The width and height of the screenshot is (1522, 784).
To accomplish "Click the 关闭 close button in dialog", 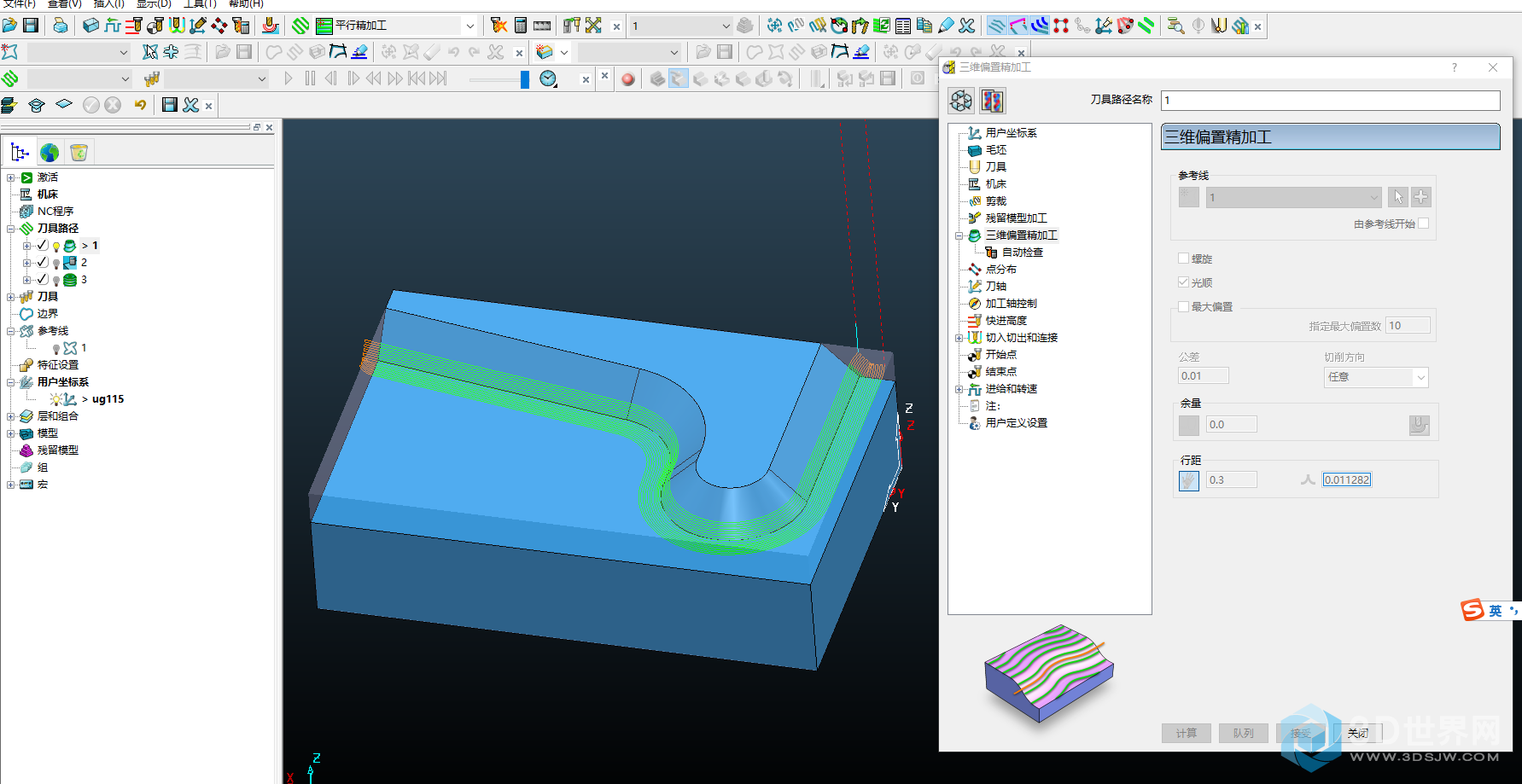I will click(x=1357, y=733).
